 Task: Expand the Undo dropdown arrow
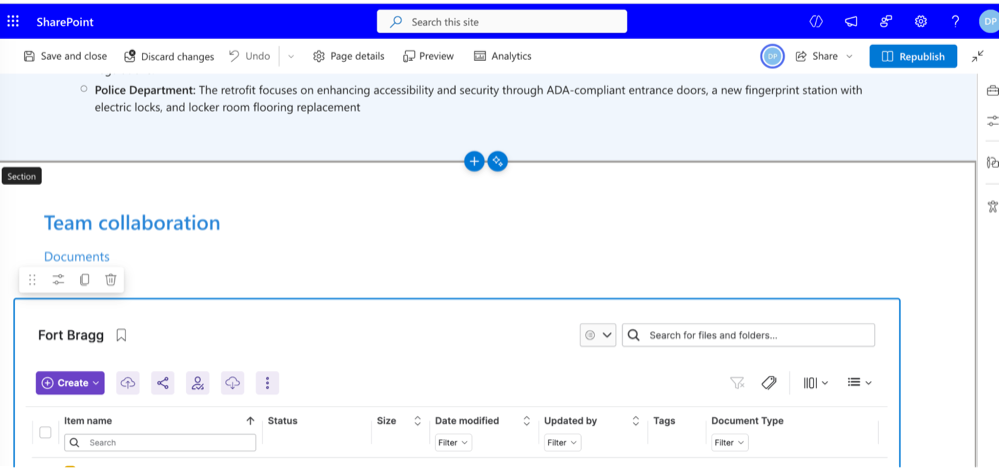[291, 56]
